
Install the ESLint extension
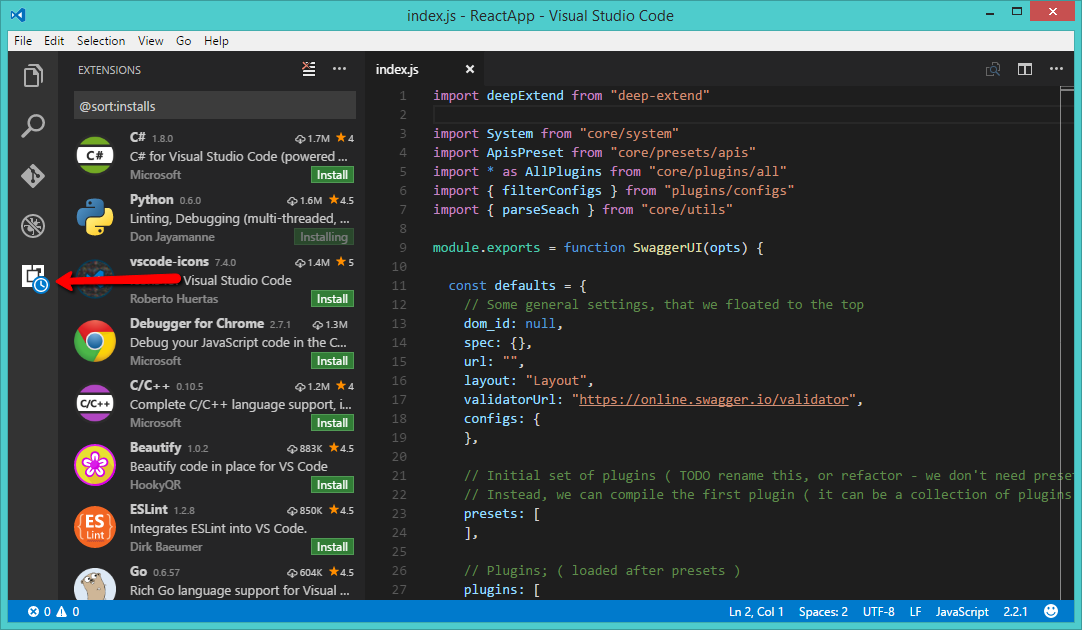333,547
